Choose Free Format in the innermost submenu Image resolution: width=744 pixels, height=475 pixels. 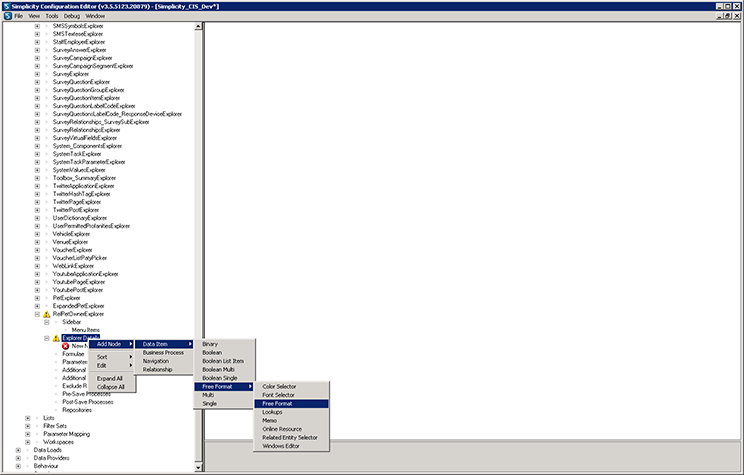tap(291, 404)
